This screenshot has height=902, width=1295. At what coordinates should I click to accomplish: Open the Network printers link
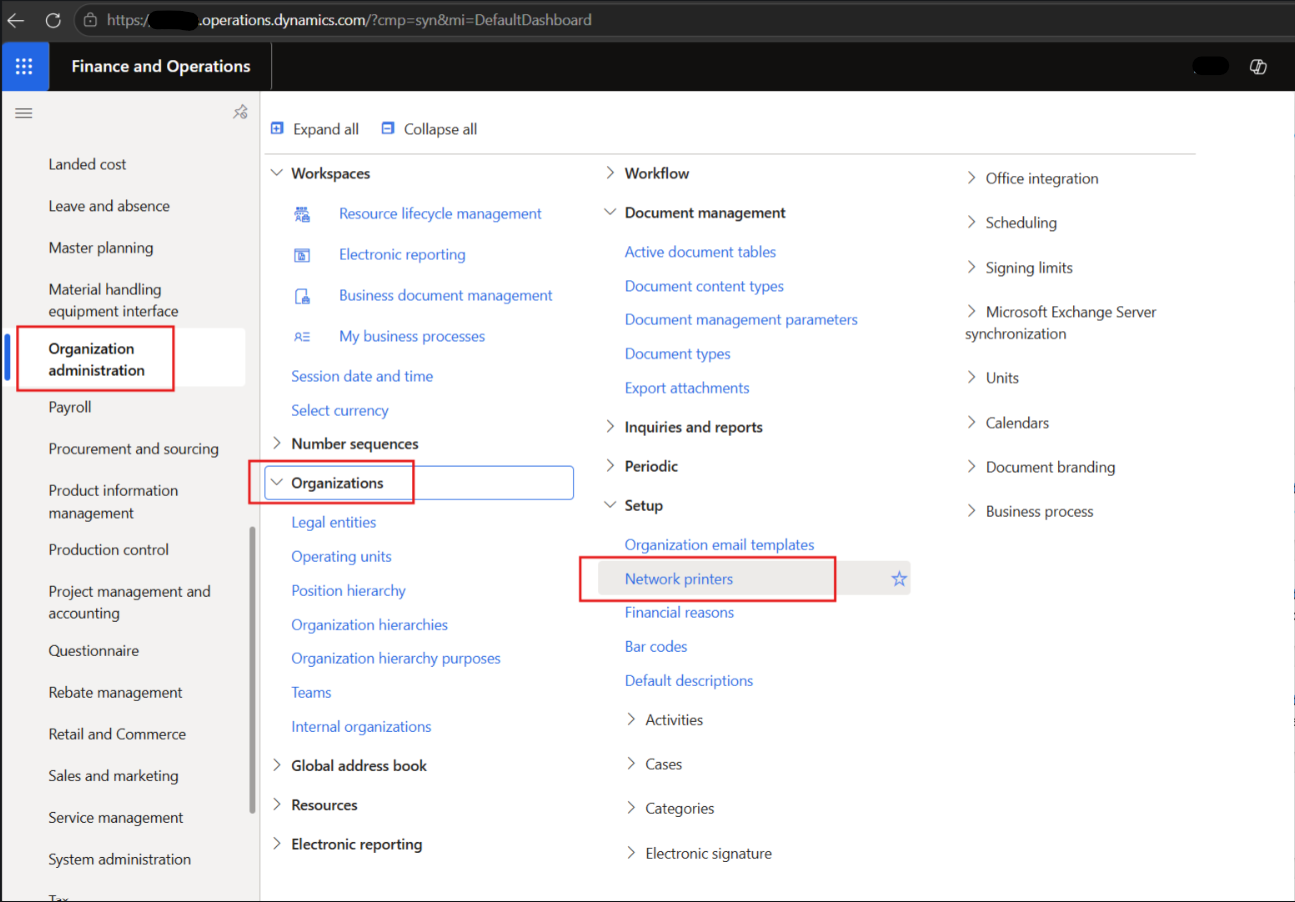point(679,579)
